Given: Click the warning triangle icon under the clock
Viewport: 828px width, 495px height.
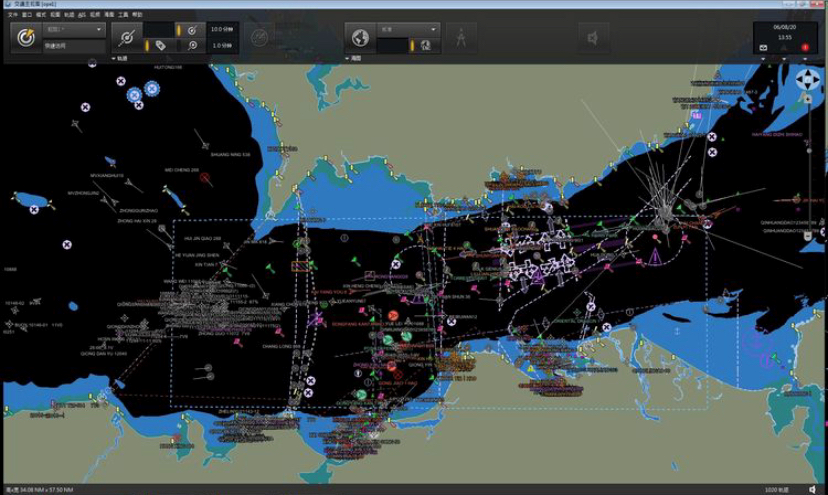Looking at the screenshot, I should click(784, 48).
